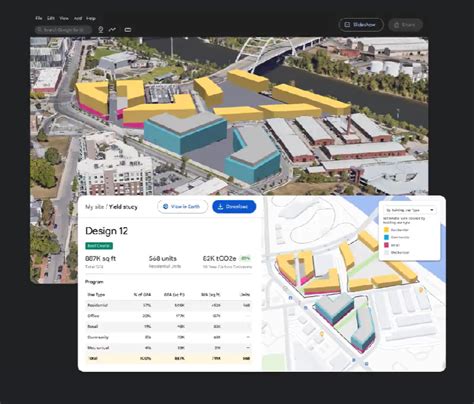This screenshot has height=404, width=474.
Task: Open the Edit menu
Action: click(x=51, y=18)
